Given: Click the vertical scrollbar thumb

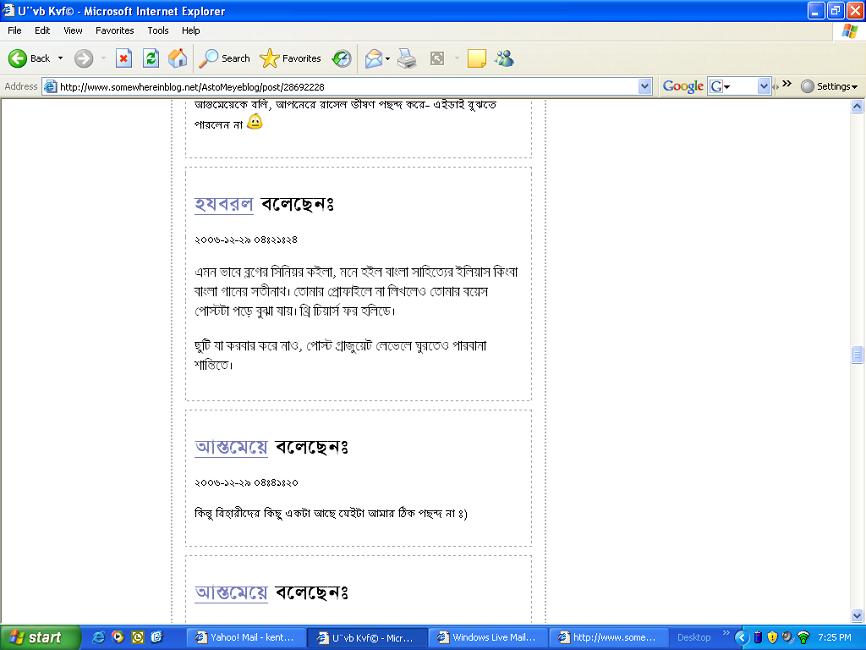Looking at the screenshot, I should tap(857, 355).
